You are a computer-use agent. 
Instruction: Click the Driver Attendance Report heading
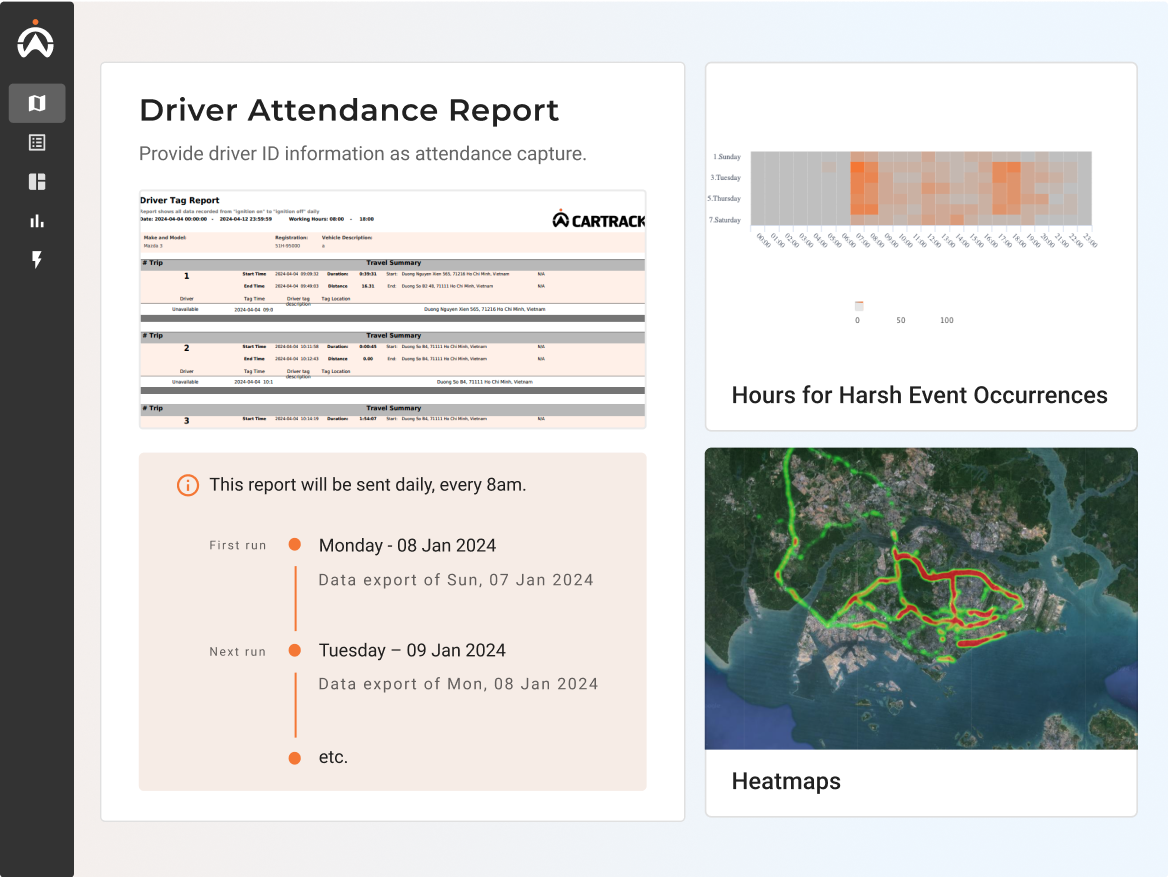(349, 110)
